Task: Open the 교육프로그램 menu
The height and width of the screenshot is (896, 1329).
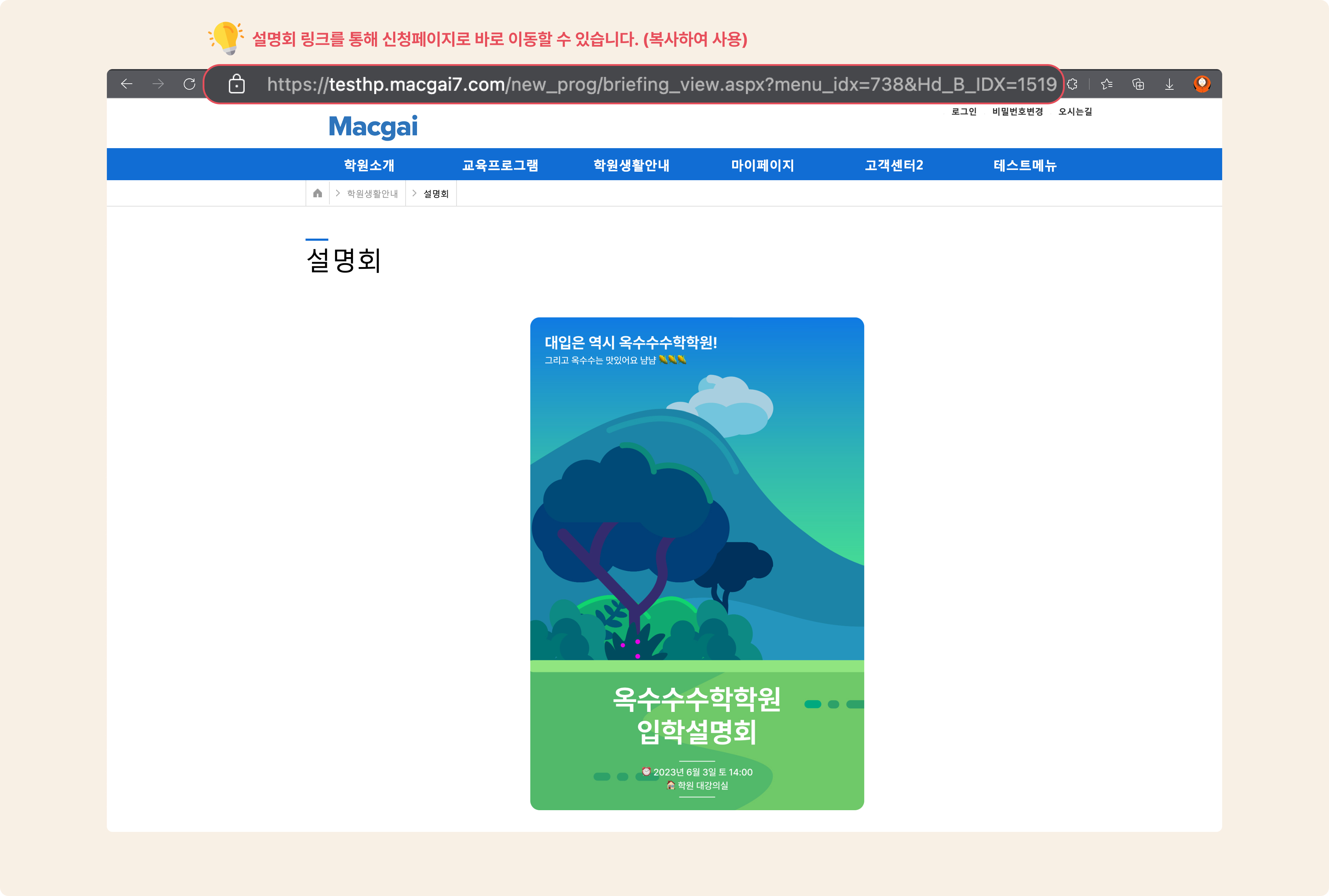Action: 501,165
